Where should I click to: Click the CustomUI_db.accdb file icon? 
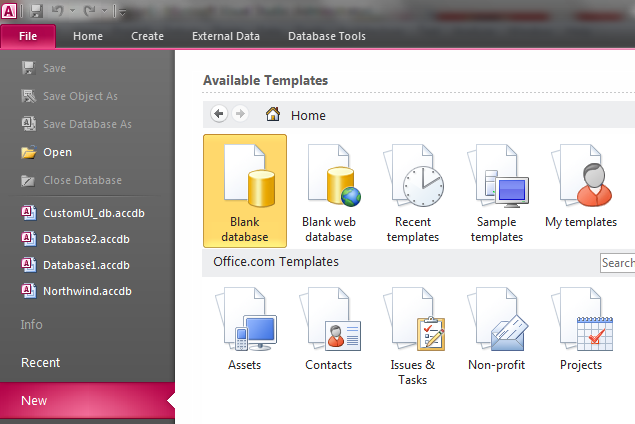pyautogui.click(x=29, y=213)
